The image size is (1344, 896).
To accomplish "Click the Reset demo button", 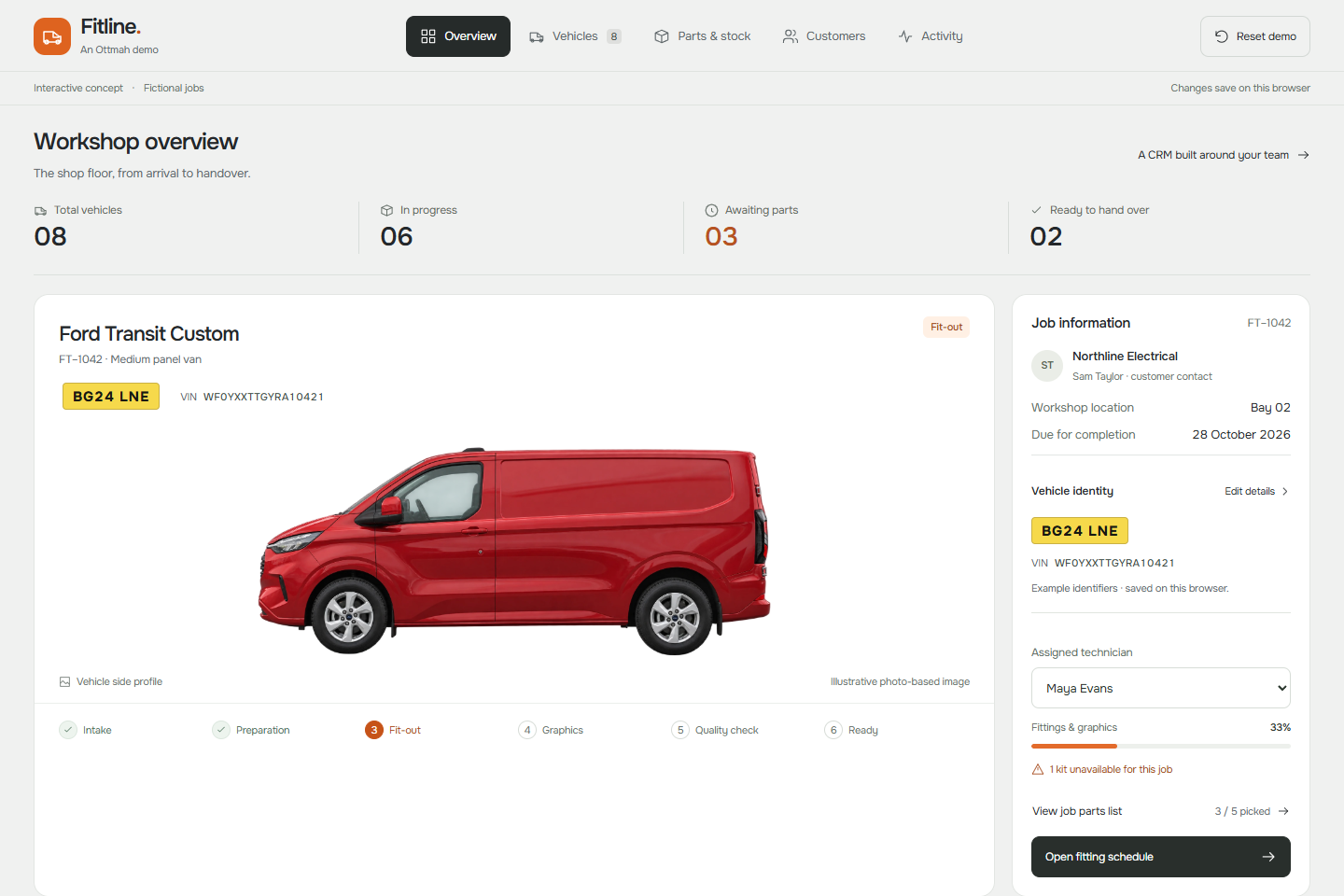I will [1255, 36].
